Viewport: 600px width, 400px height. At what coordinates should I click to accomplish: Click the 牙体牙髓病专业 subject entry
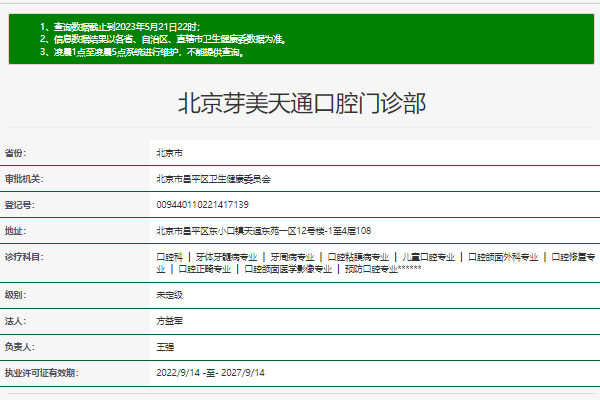(x=227, y=257)
